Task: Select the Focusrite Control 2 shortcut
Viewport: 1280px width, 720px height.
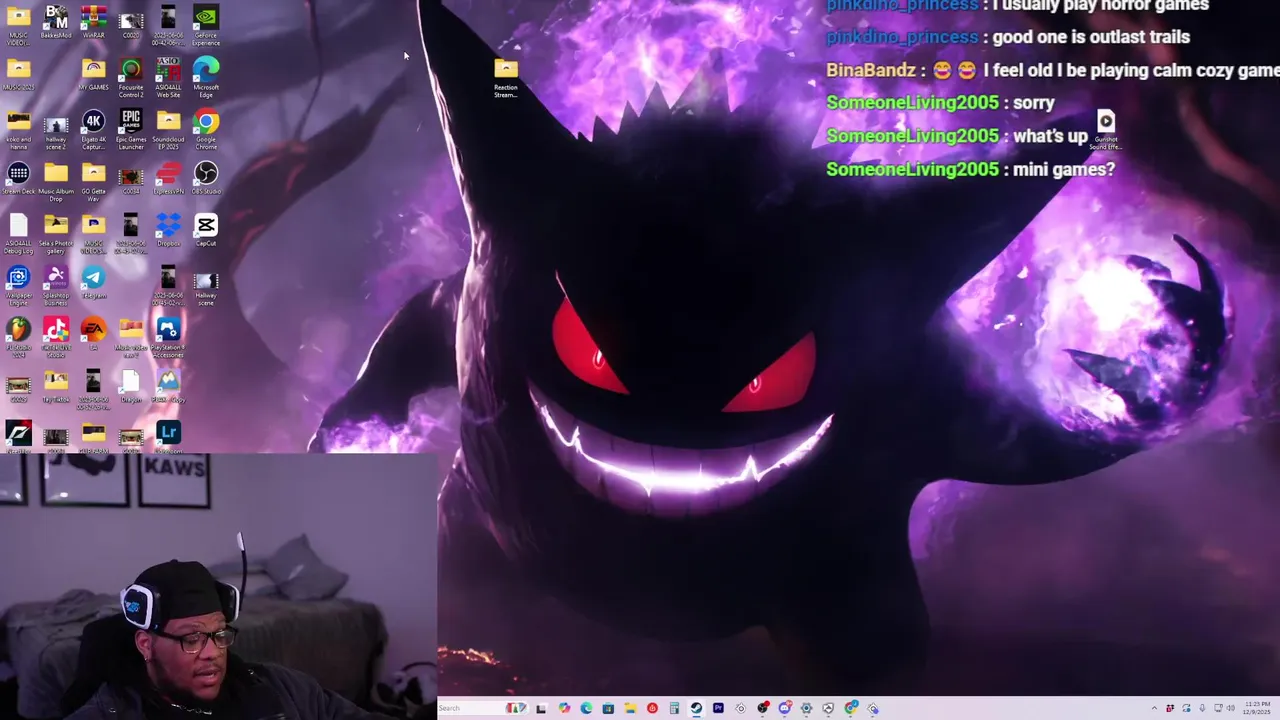Action: [131, 78]
